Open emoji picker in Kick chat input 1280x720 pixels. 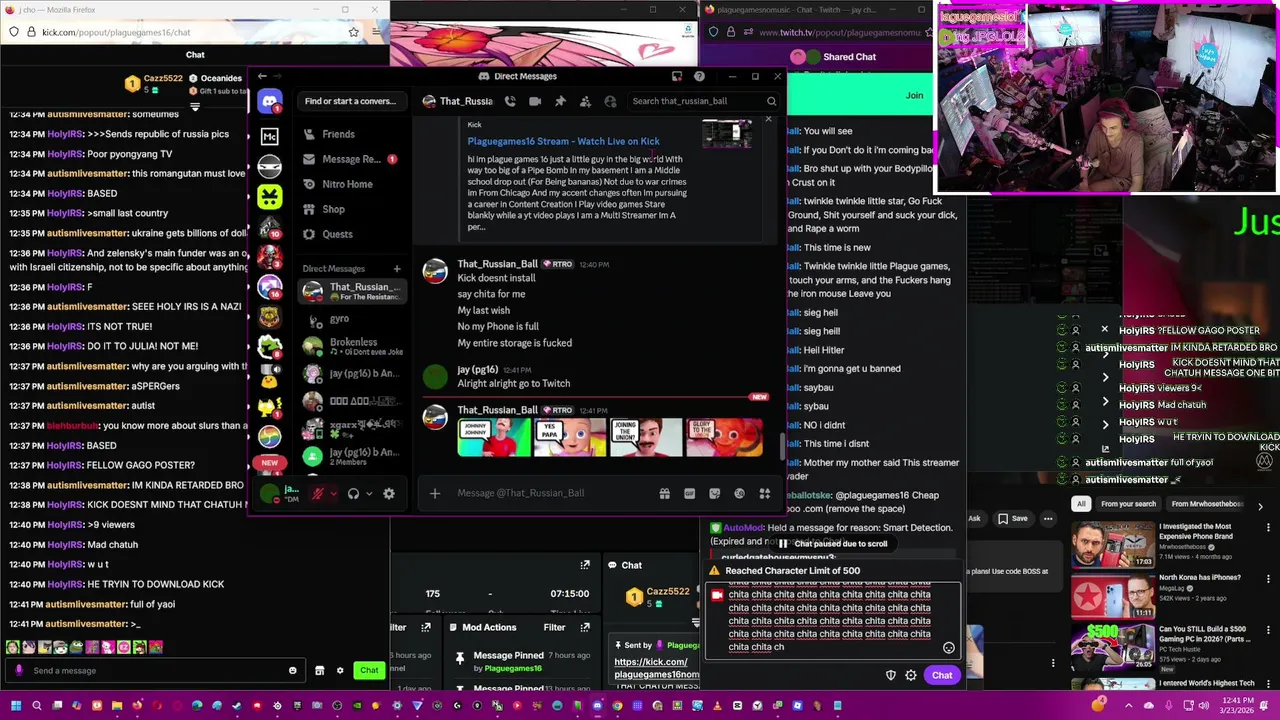click(292, 670)
